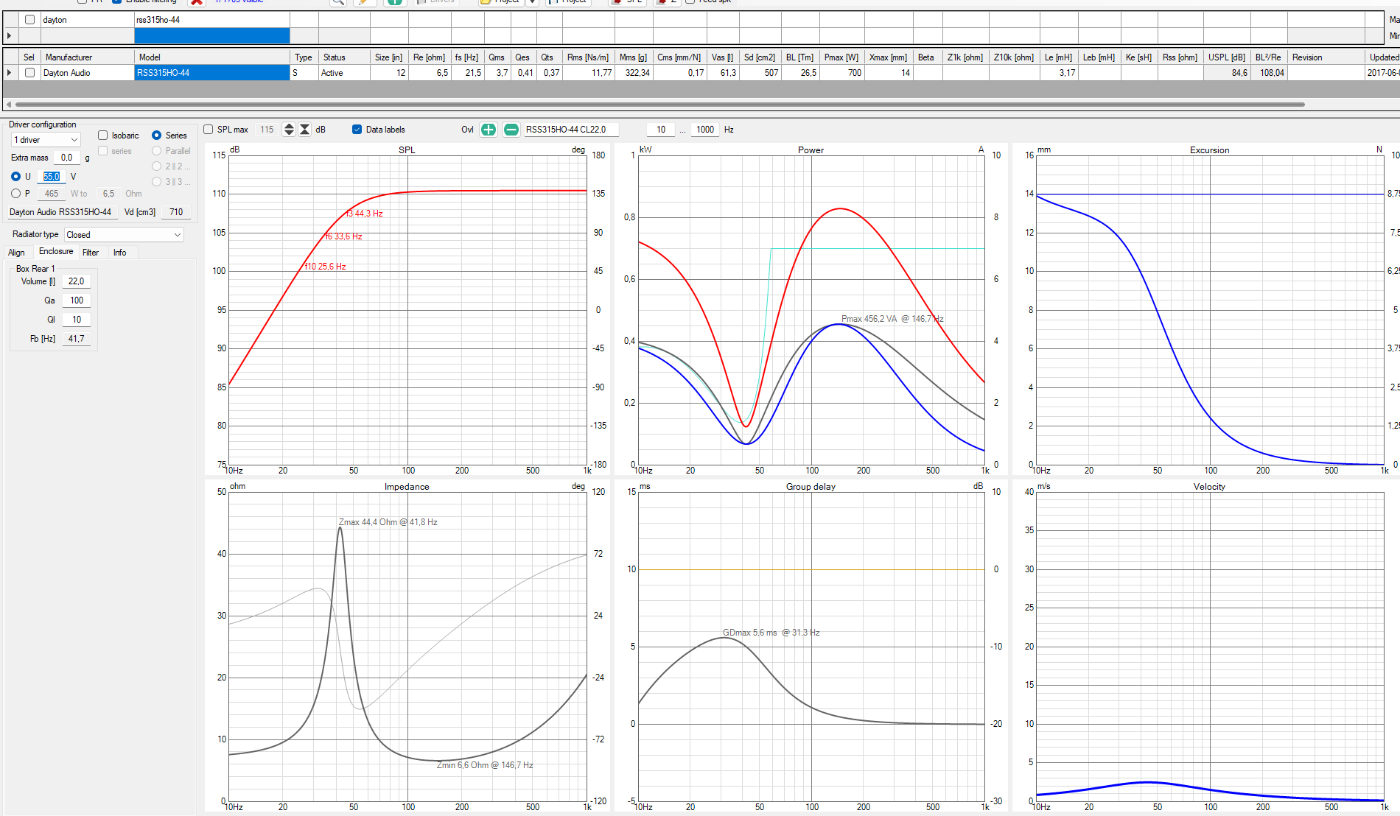Image resolution: width=1400 pixels, height=816 pixels.
Task: Click the SPL max up-down arrows
Action: [289, 130]
